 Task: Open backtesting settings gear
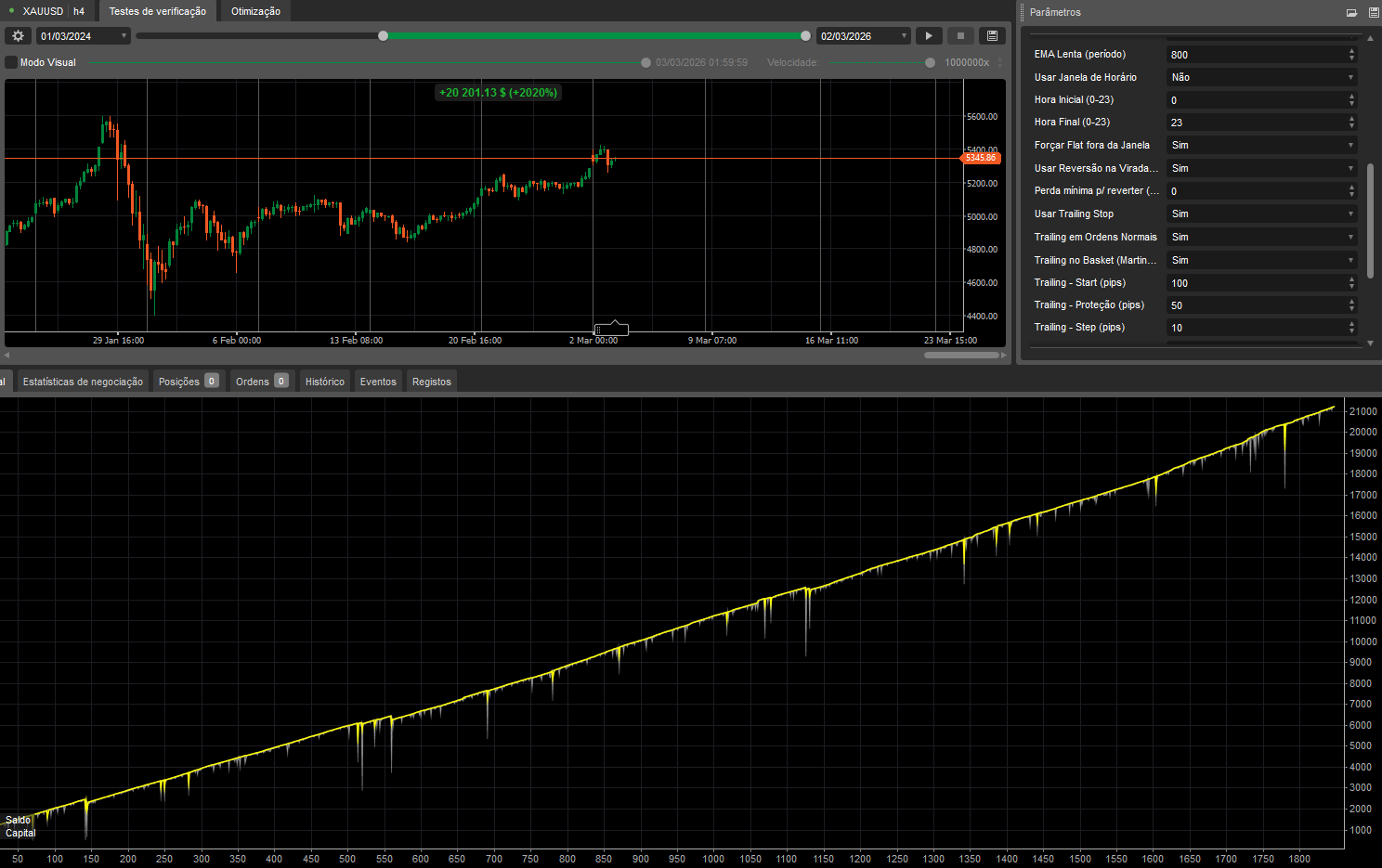18,36
